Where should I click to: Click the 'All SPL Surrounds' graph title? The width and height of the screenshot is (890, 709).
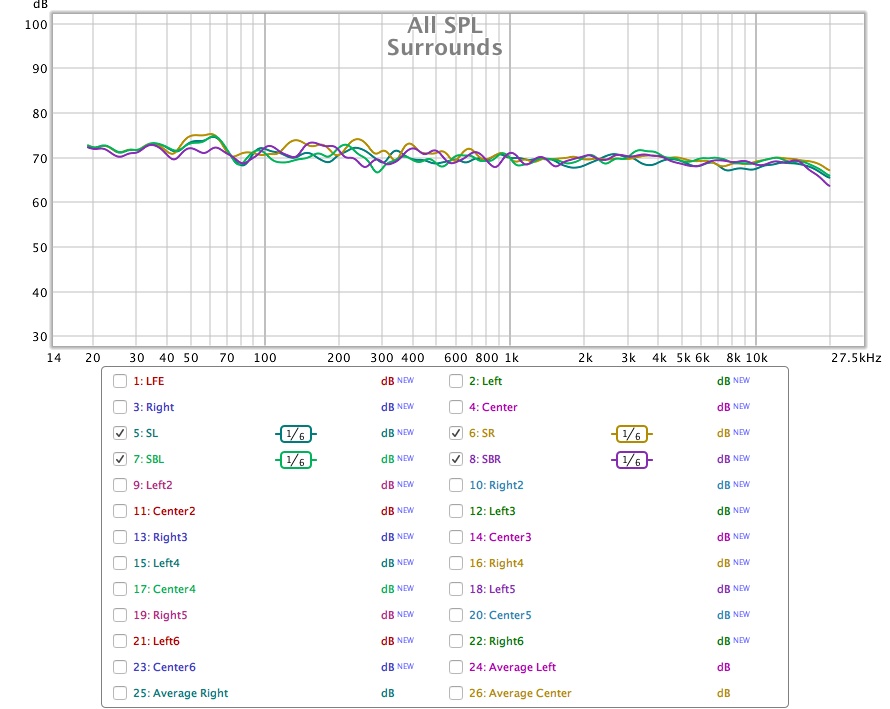click(x=445, y=36)
